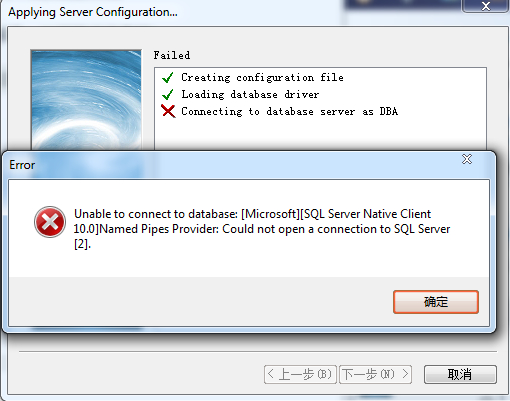Screen dimensions: 510x401
Task: Click the 上一步 (B) back button
Action: pos(300,374)
